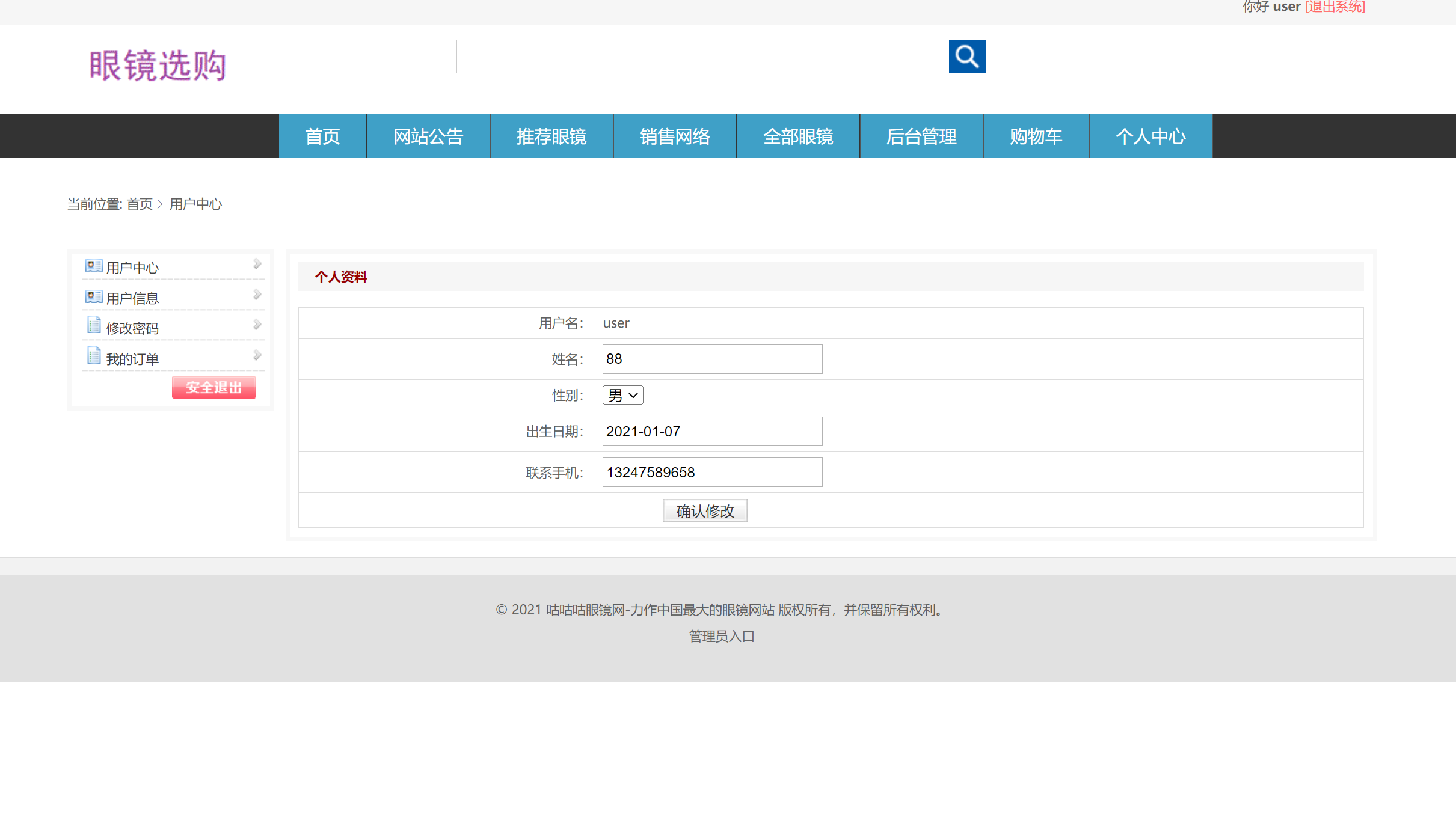Click the arrow beside 用户中心 sidebar item
The height and width of the screenshot is (826, 1456).
pyautogui.click(x=257, y=264)
